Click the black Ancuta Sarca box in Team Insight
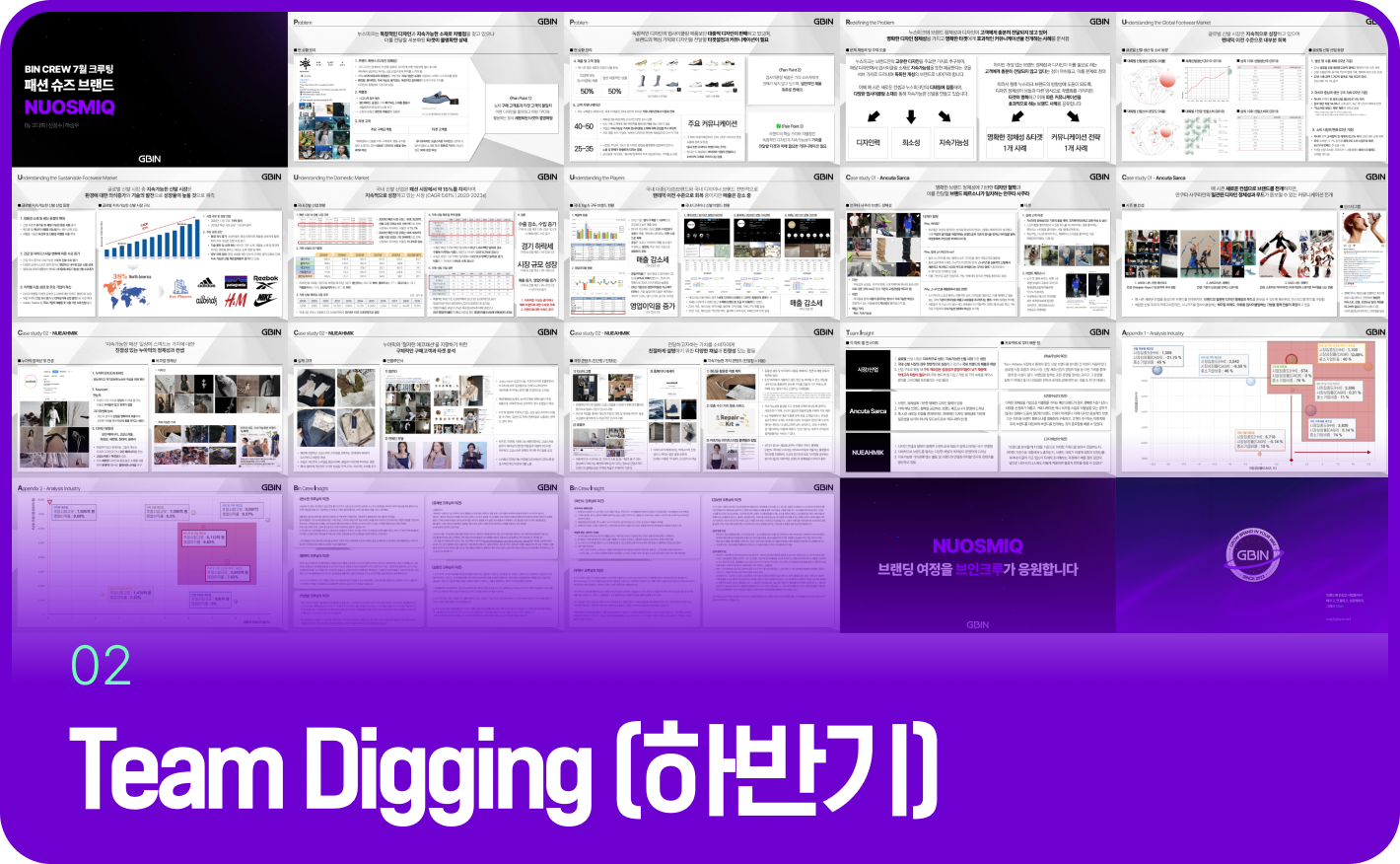The width and height of the screenshot is (1400, 864). 868,411
